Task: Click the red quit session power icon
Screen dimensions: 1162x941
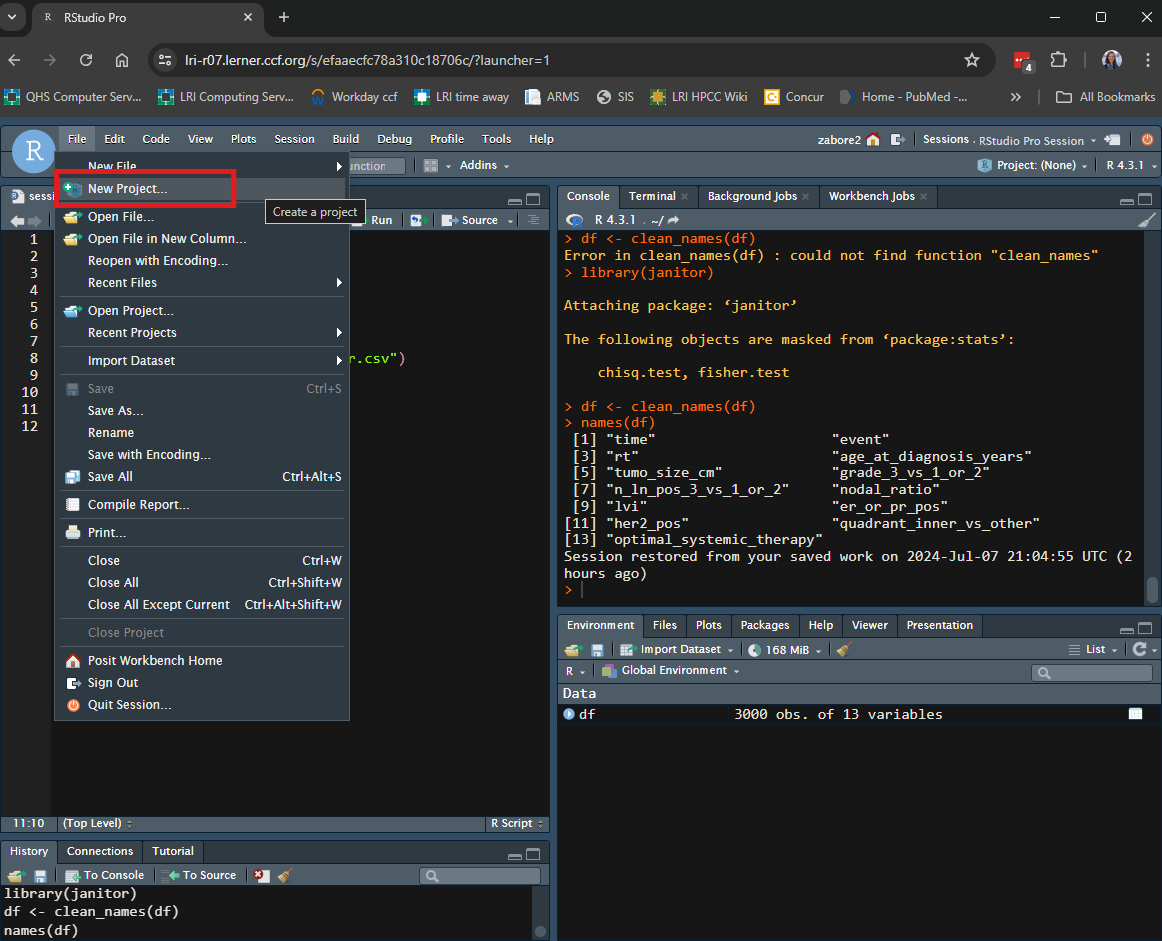Action: pyautogui.click(x=1147, y=139)
